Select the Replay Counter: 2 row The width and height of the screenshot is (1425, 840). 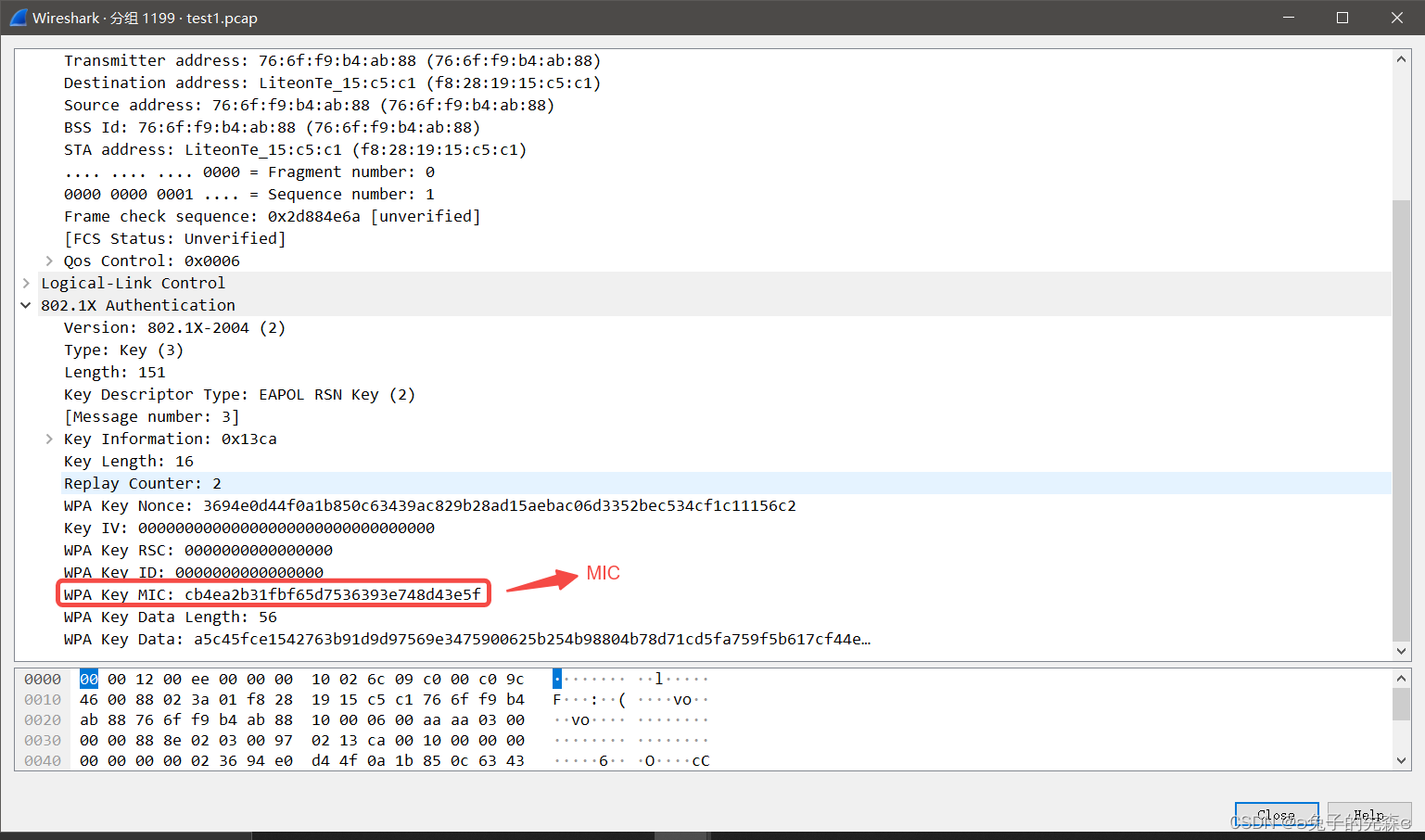point(726,483)
